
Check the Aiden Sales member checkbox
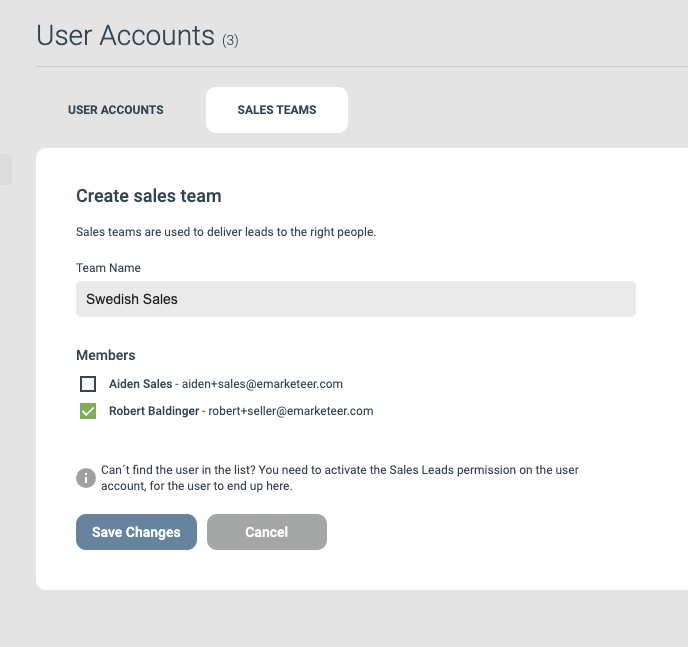click(88, 384)
